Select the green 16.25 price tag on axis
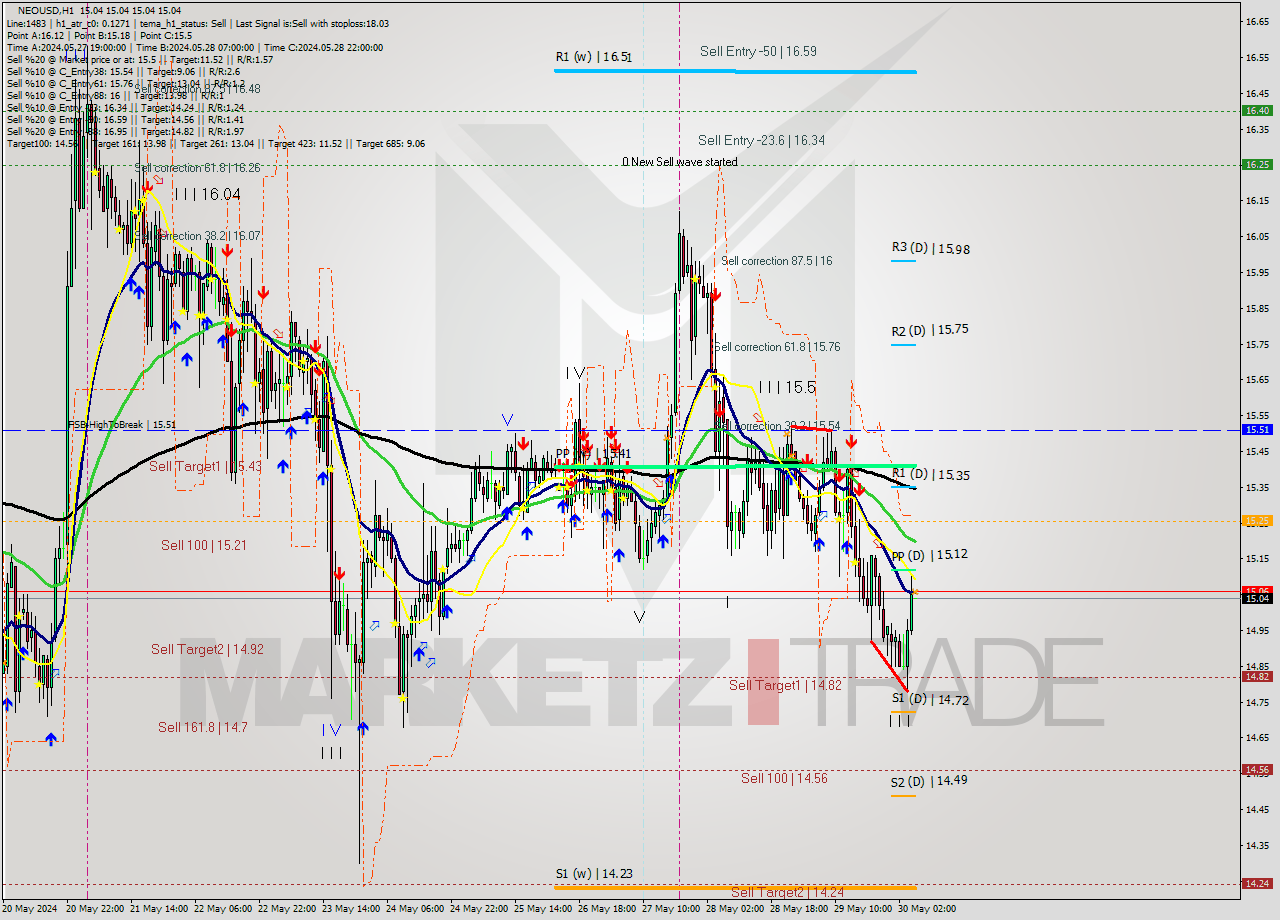Screen dimensions: 1280x920 click(1257, 164)
